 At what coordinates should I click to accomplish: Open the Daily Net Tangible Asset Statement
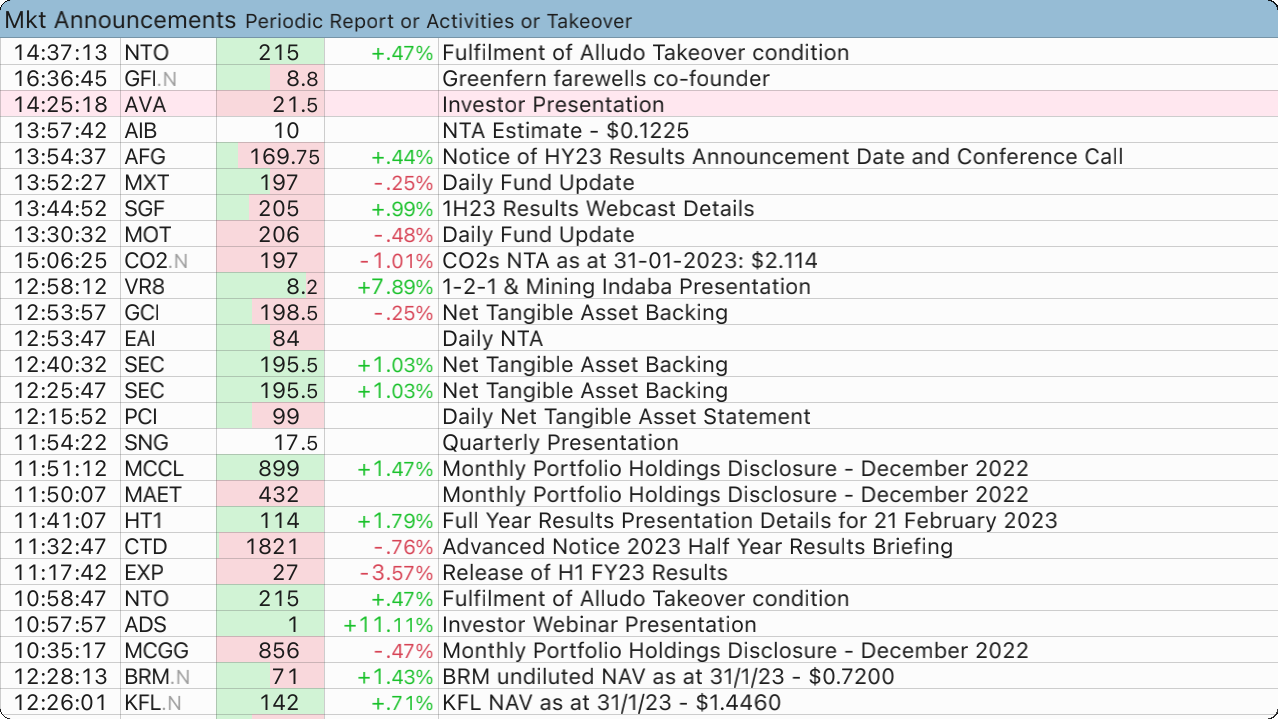point(626,417)
